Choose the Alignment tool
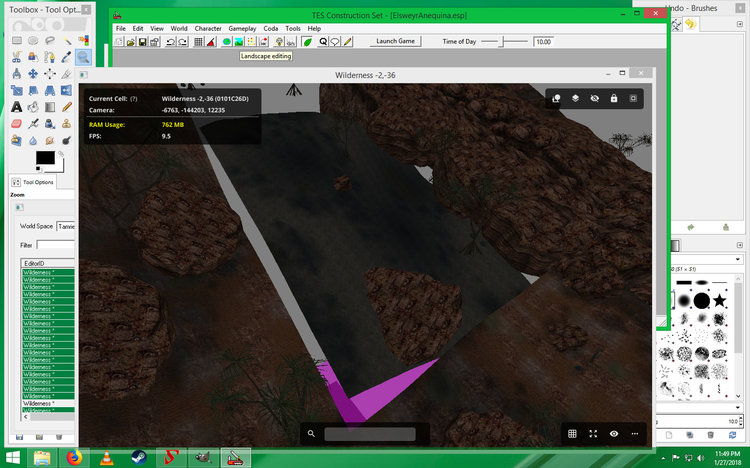 pyautogui.click(x=50, y=74)
